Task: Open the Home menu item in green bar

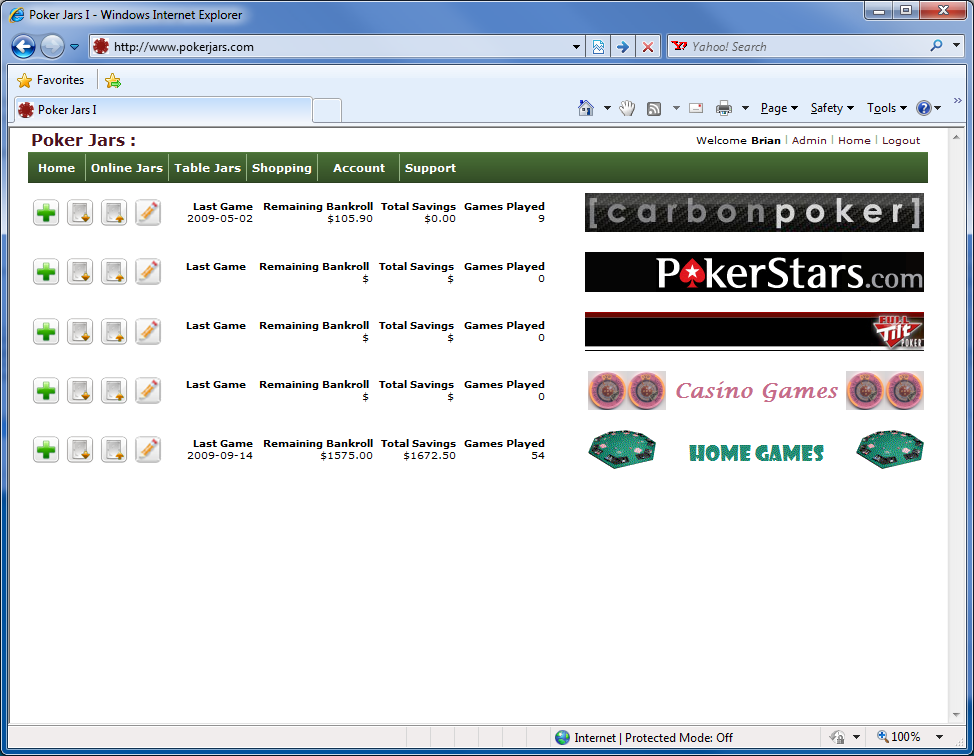Action: [x=57, y=168]
